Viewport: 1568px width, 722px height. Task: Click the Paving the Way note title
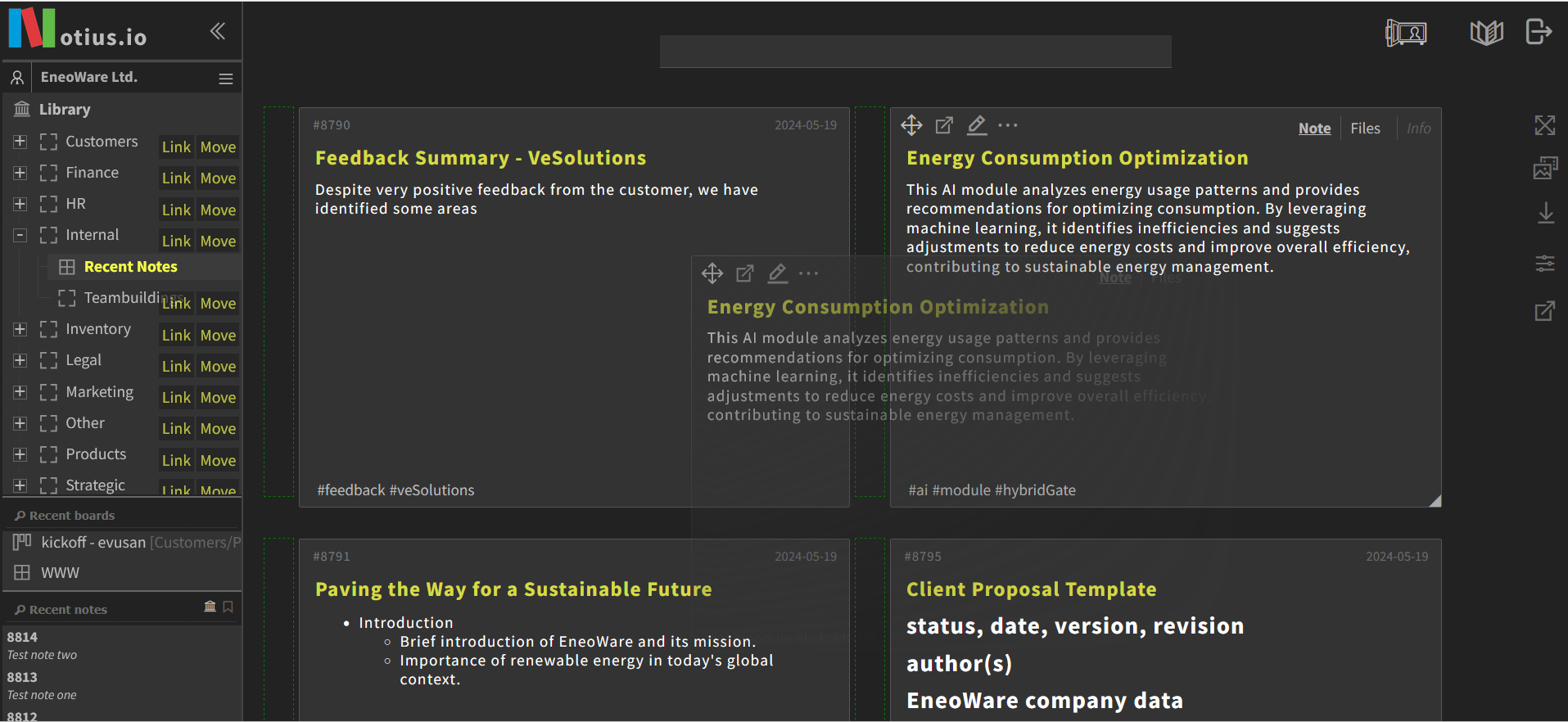pyautogui.click(x=513, y=589)
